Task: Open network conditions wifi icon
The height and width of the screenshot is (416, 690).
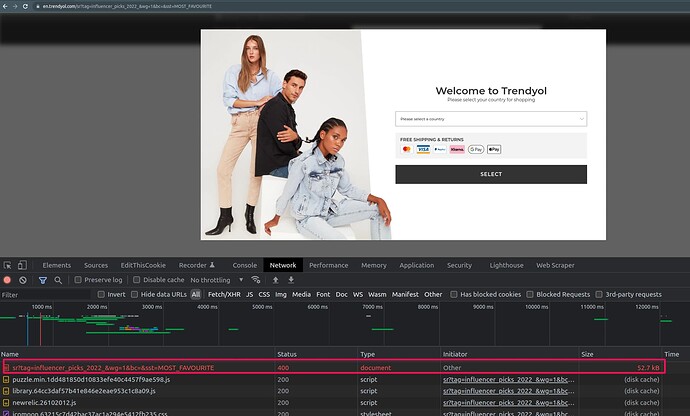Action: (256, 280)
